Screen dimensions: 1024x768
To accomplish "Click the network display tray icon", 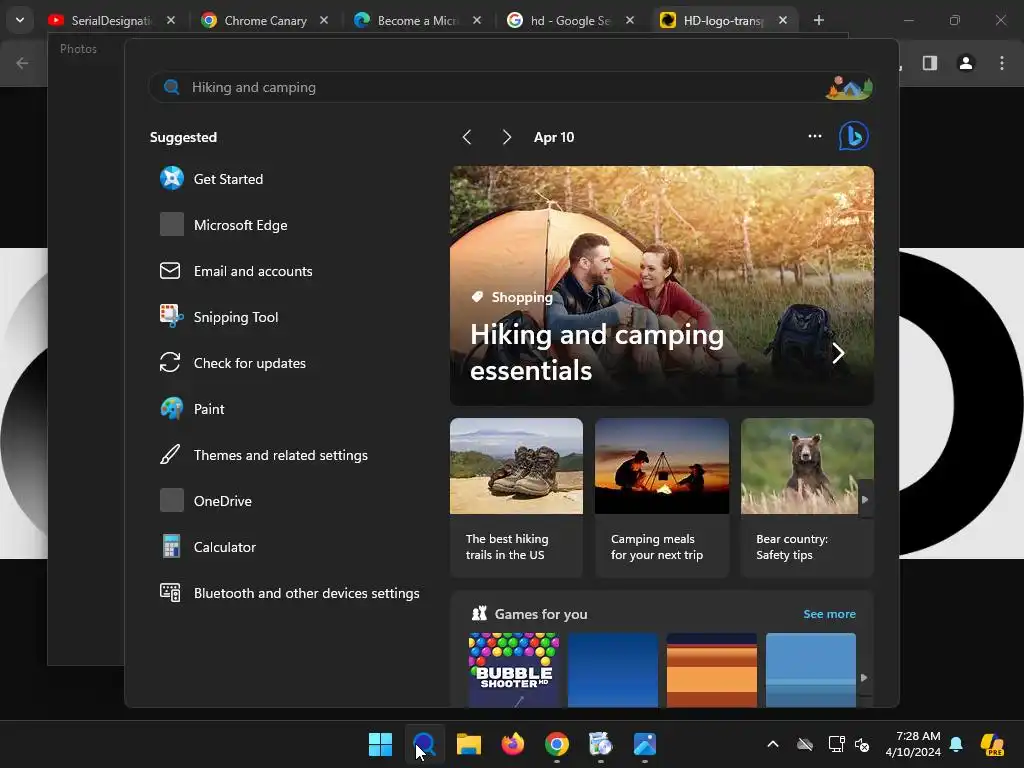I will [x=836, y=744].
